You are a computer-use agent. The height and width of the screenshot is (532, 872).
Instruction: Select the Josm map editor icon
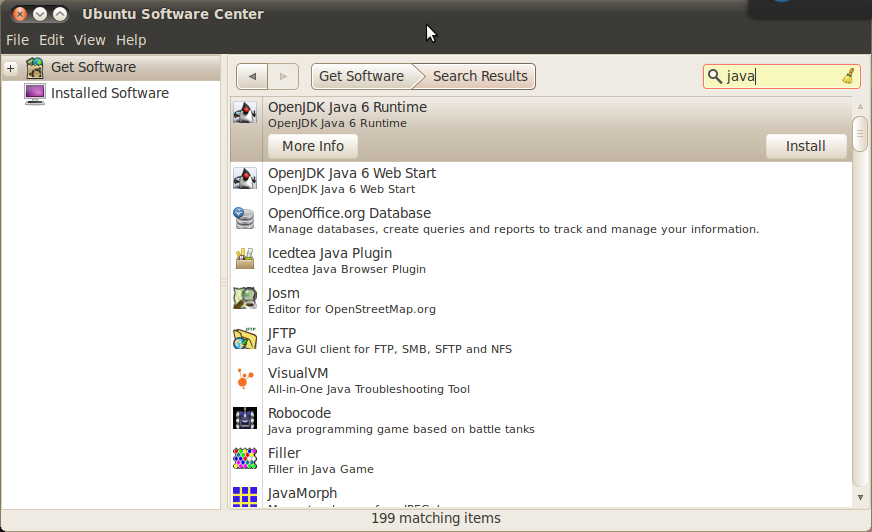click(x=245, y=299)
